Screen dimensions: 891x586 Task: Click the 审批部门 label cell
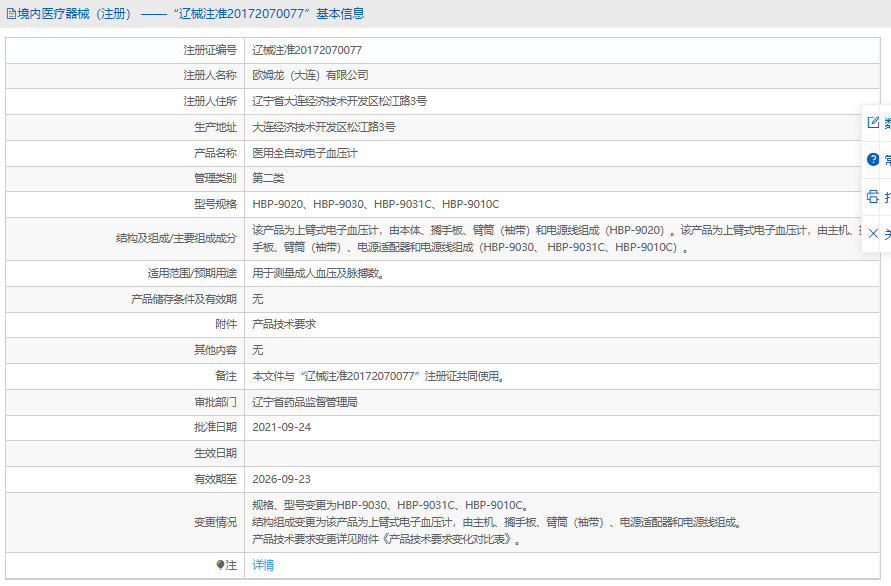[125, 402]
